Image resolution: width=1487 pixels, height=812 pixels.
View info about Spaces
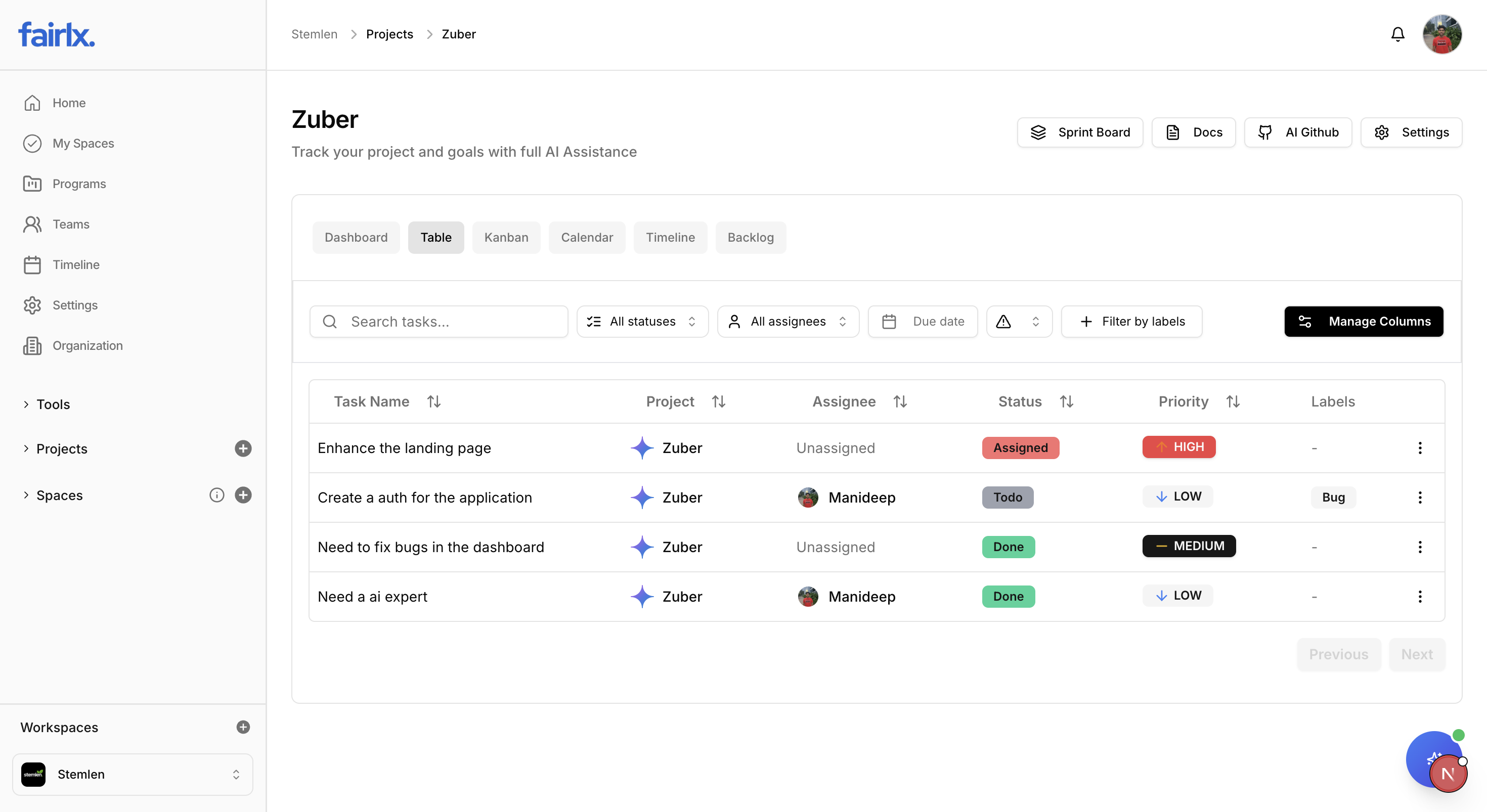(x=216, y=494)
